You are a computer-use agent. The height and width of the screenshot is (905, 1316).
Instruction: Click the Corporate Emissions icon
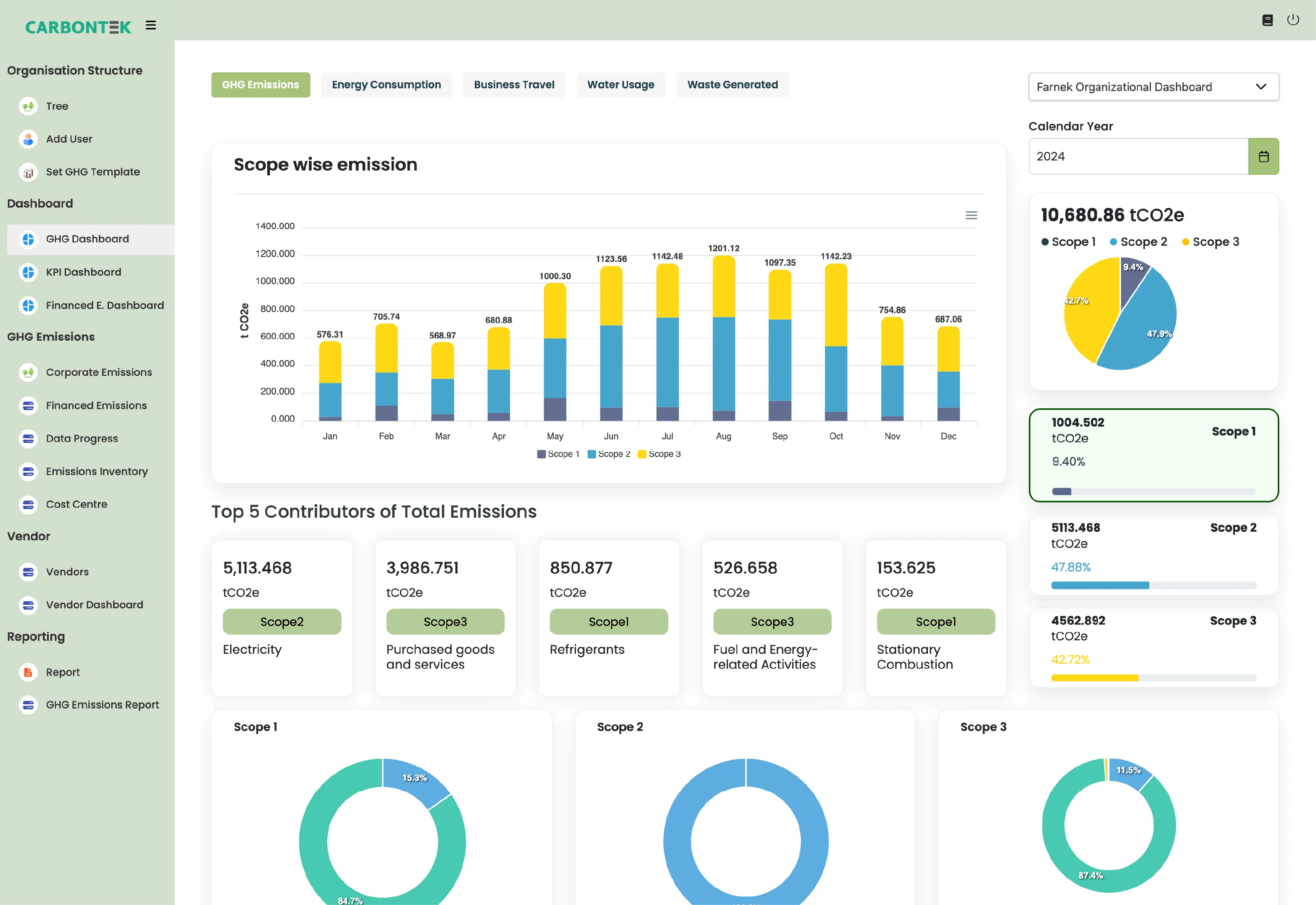coord(28,372)
